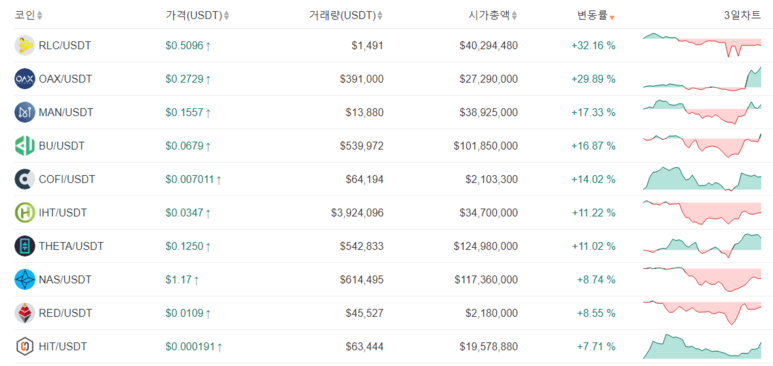This screenshot has width=773, height=366.
Task: Click the $539,972 volume cell
Action: 362,146
